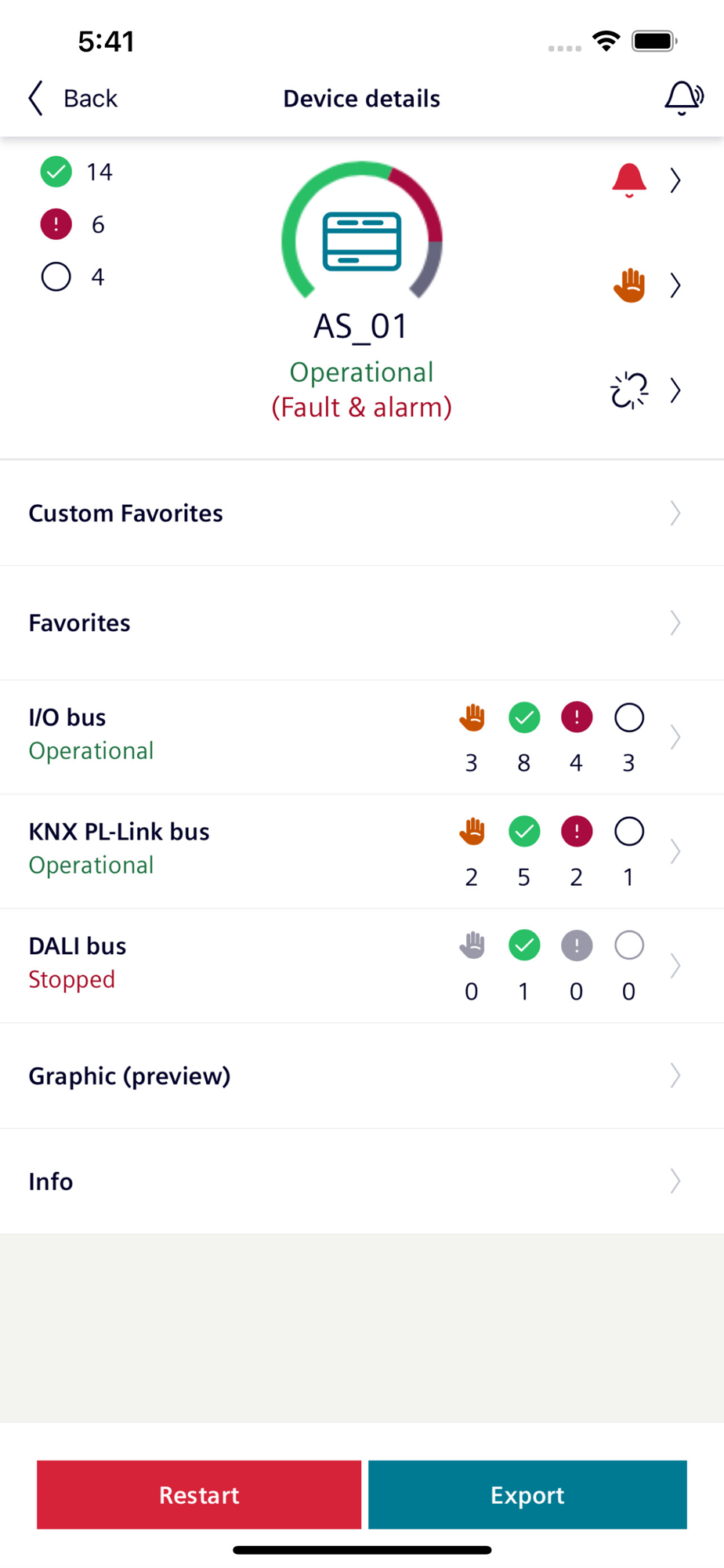Tap the AS_01 device controller icon
724x1568 pixels.
362,241
